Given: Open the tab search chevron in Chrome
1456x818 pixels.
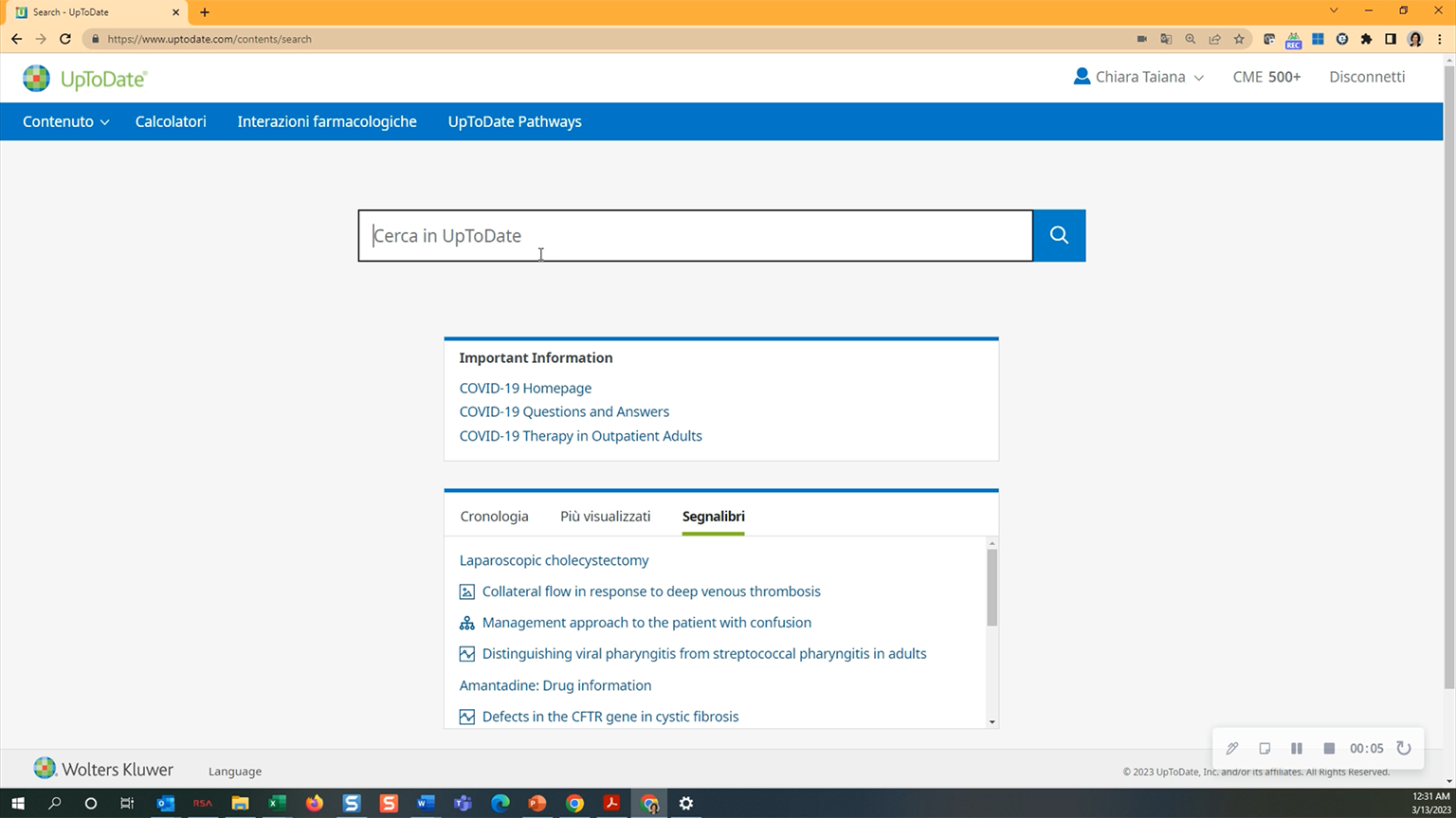Looking at the screenshot, I should click(x=1334, y=11).
